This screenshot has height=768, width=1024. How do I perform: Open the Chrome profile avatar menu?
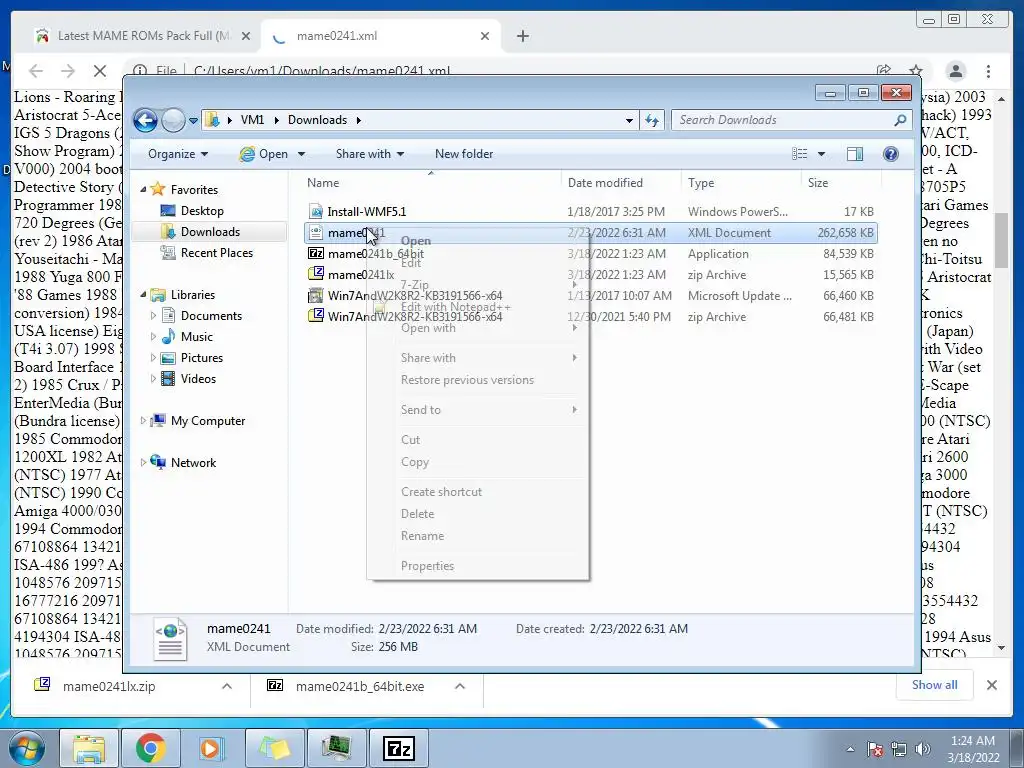955,71
